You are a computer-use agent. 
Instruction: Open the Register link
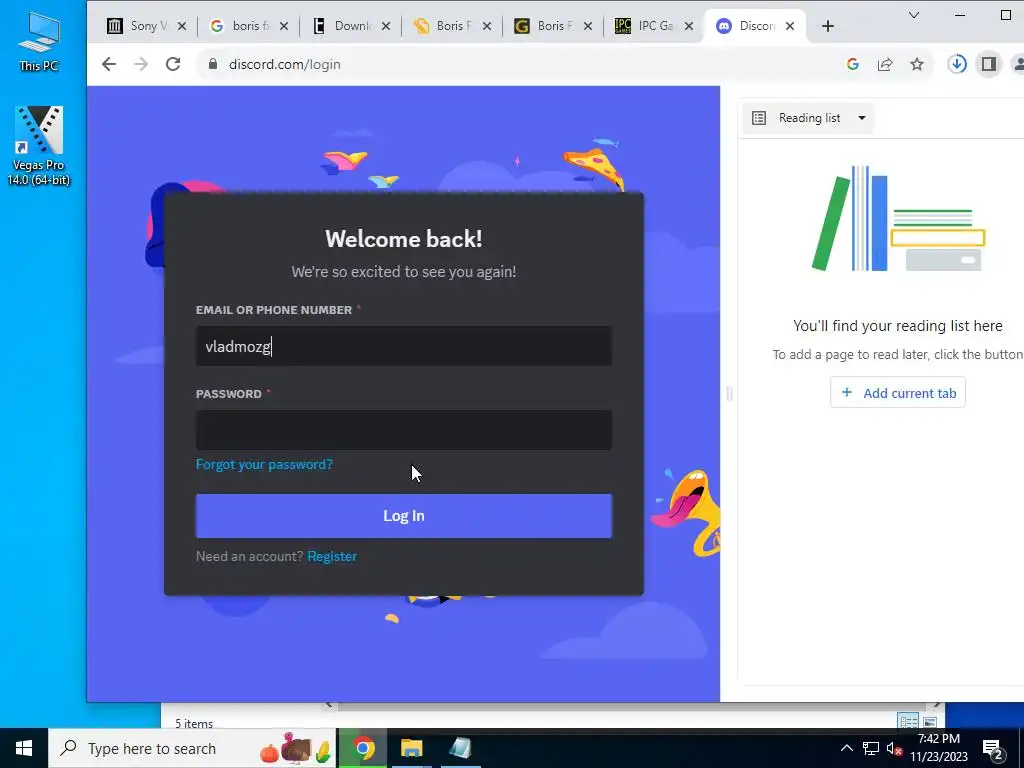[332, 556]
